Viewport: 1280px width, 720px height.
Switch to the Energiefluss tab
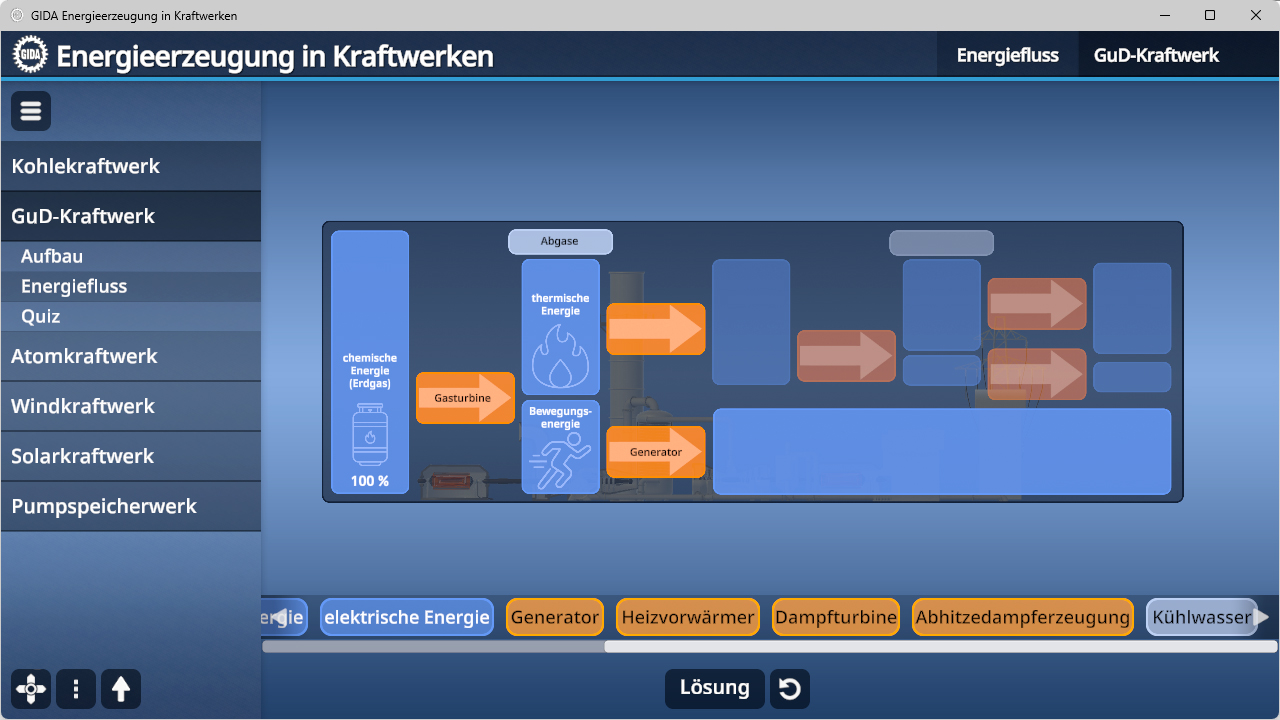click(x=1007, y=55)
